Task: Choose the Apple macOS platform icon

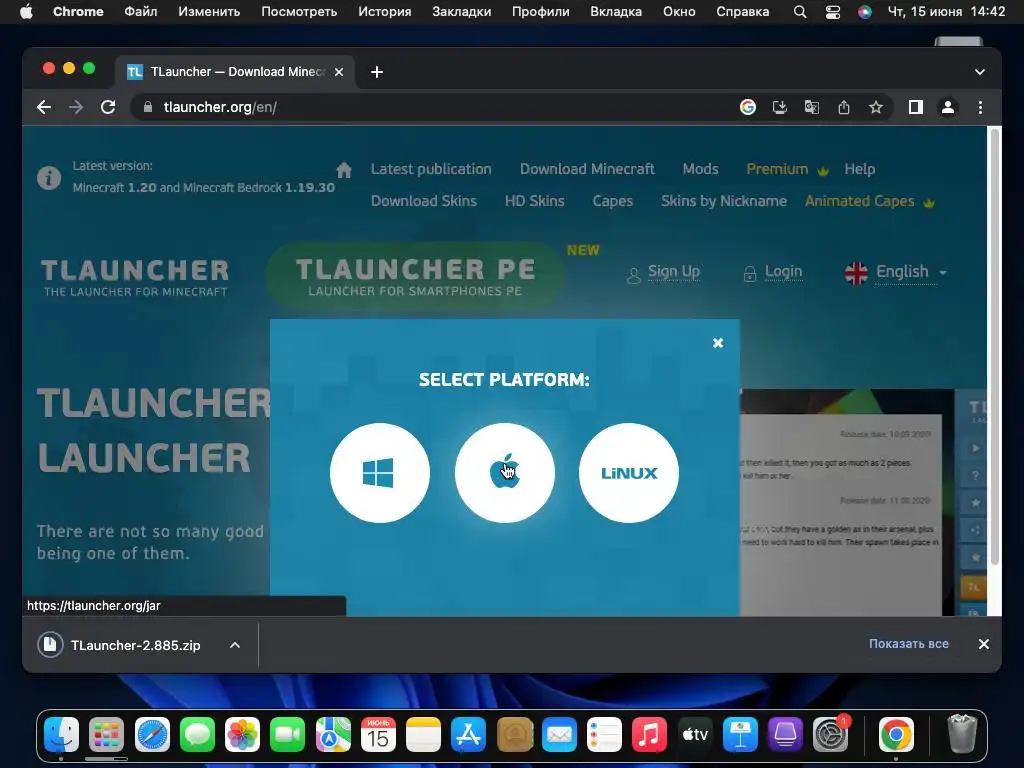Action: click(504, 473)
